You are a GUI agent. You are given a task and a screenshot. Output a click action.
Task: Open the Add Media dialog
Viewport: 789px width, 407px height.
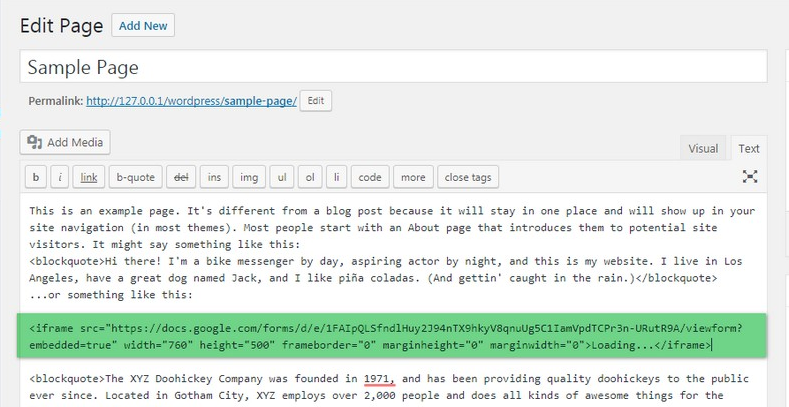tap(65, 142)
